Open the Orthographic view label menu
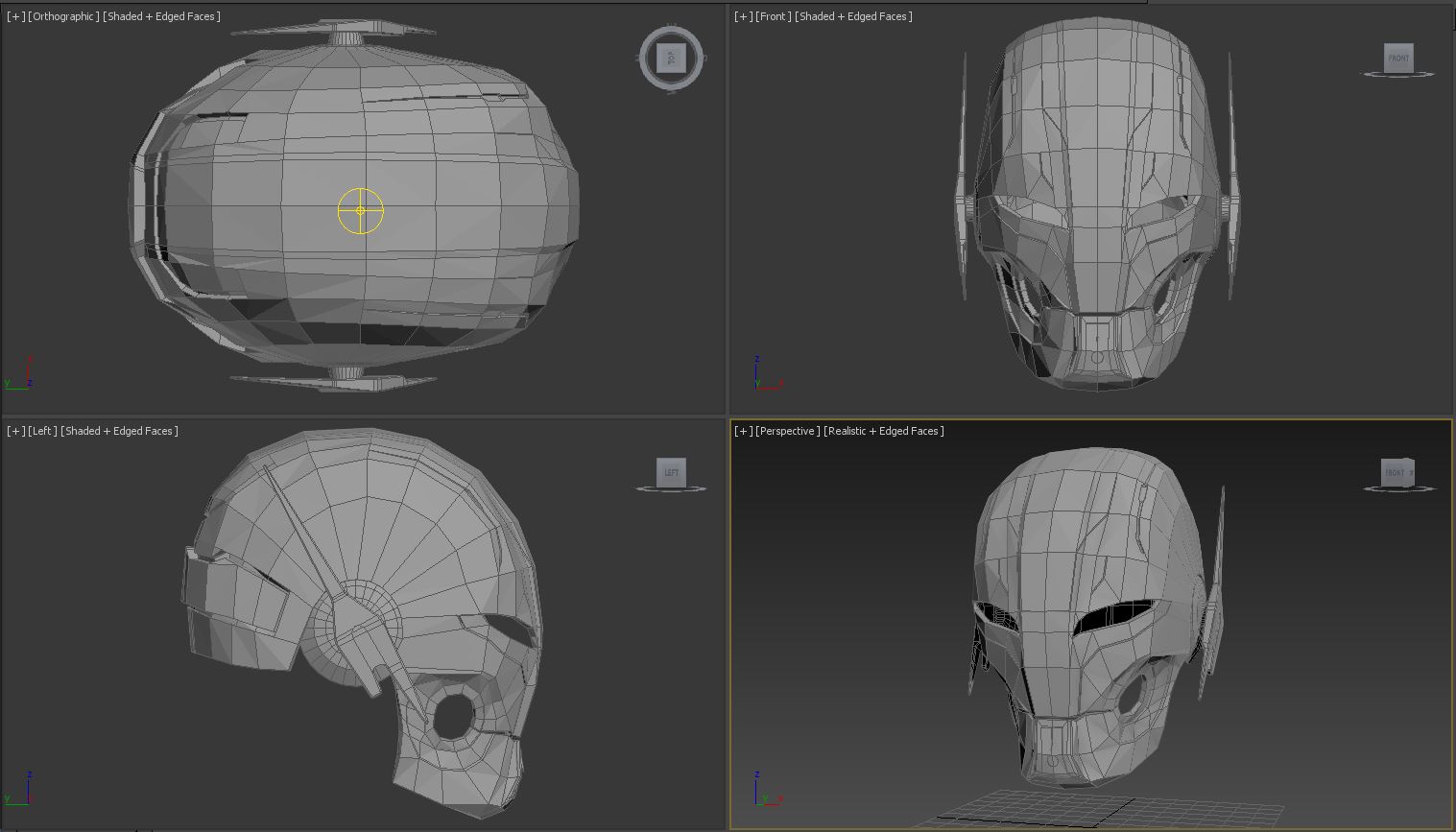 tap(63, 16)
